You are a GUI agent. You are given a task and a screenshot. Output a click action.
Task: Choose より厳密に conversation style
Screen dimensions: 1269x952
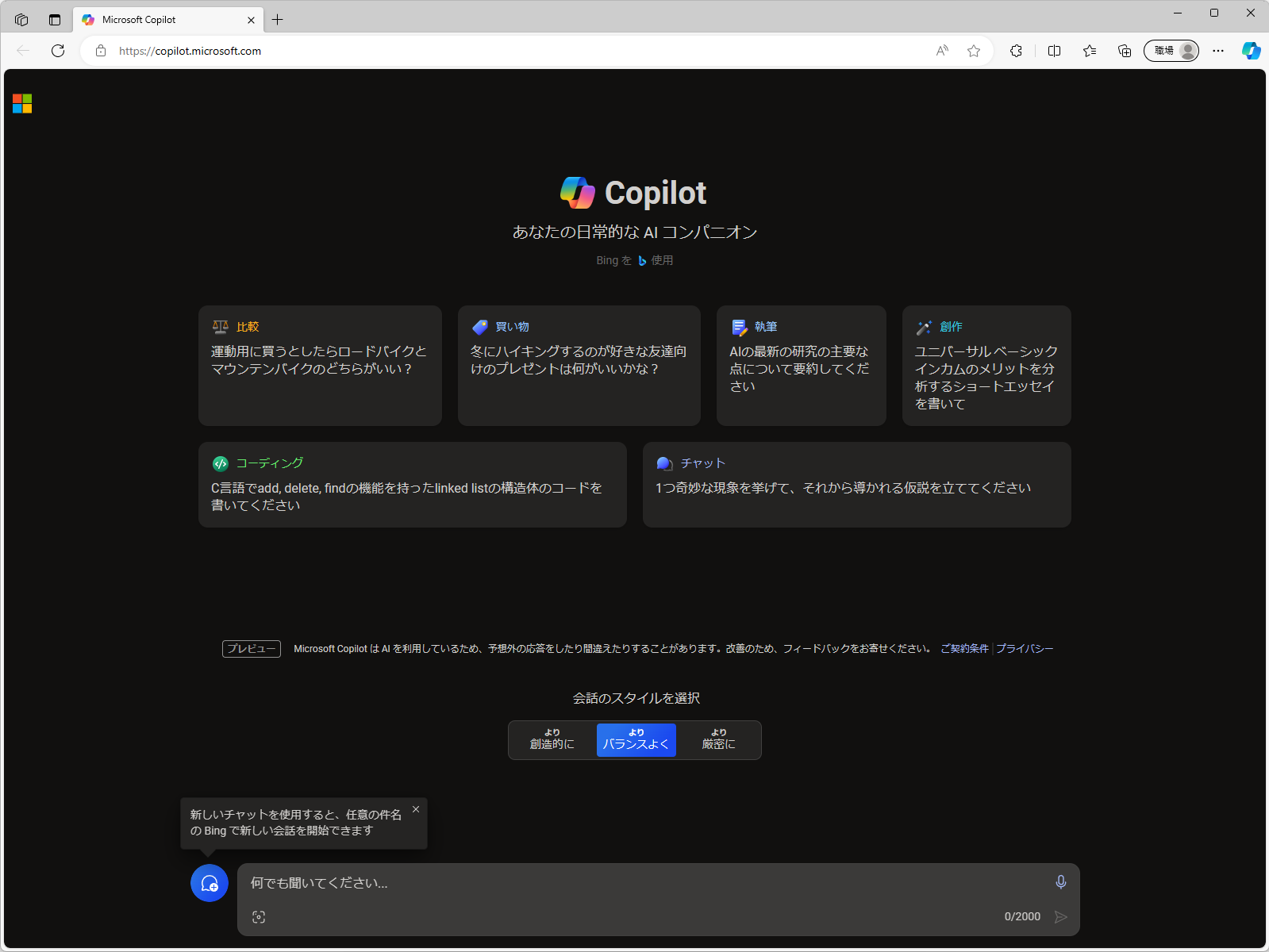719,739
